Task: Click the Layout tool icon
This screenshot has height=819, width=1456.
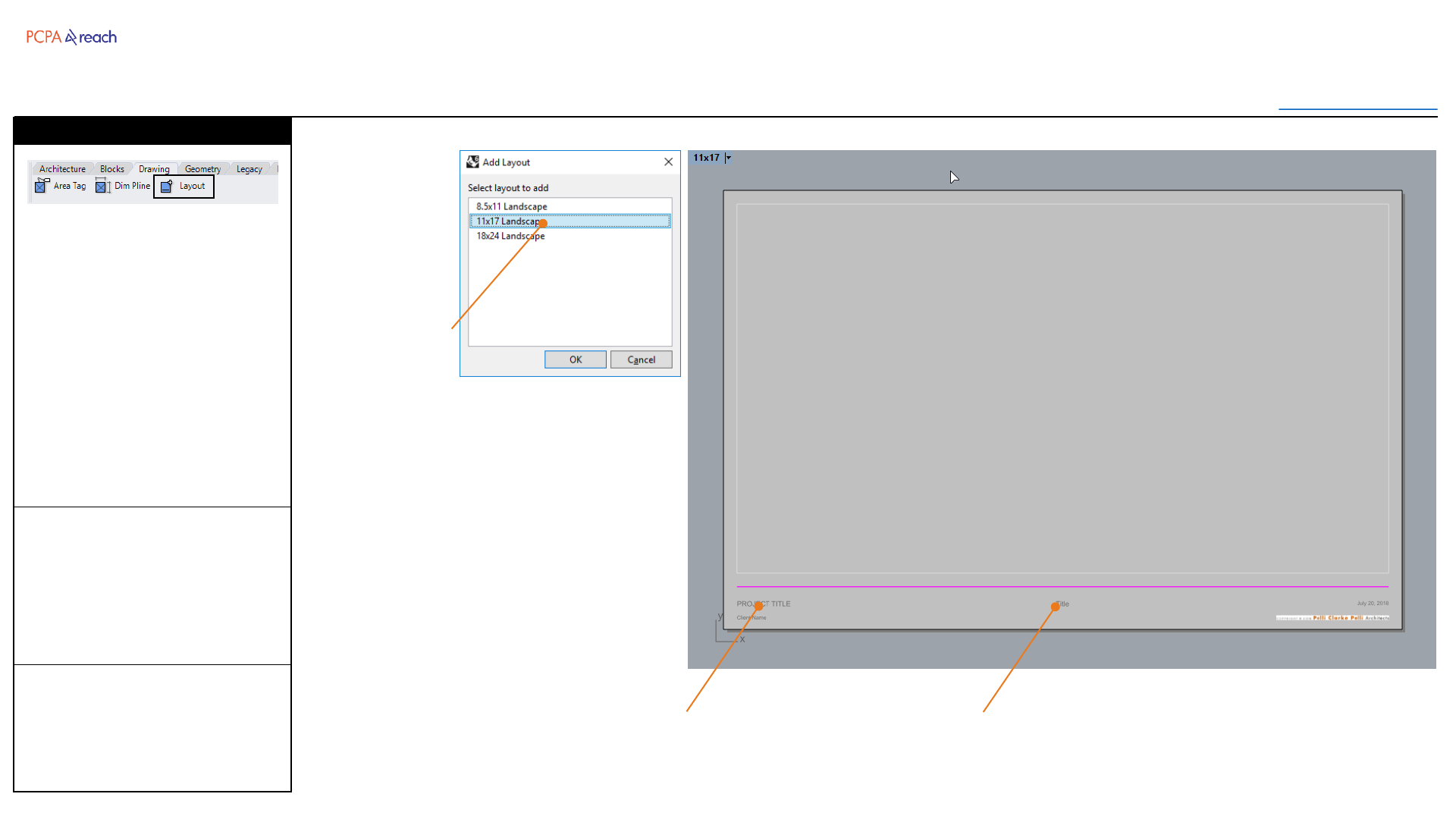Action: [167, 186]
